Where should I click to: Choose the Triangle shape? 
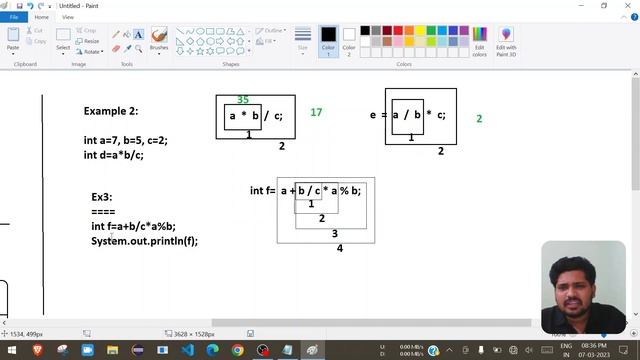[240, 31]
